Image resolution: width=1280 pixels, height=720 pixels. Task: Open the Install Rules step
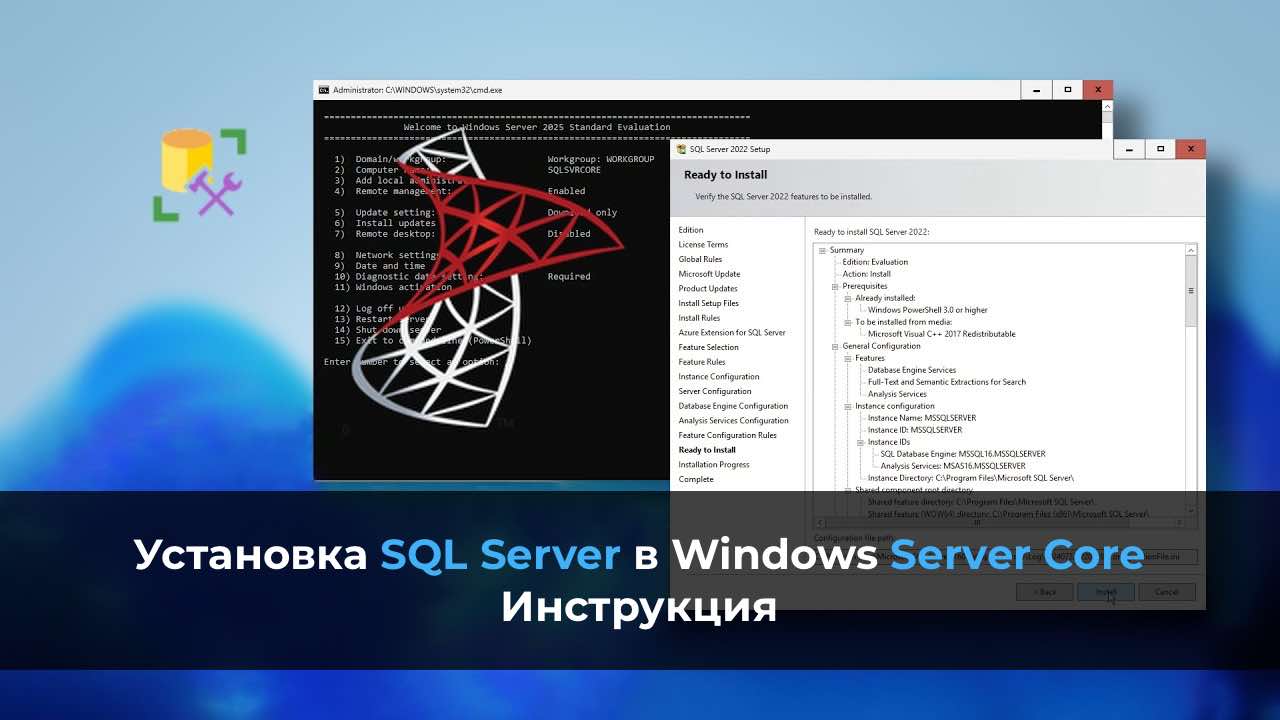[699, 318]
